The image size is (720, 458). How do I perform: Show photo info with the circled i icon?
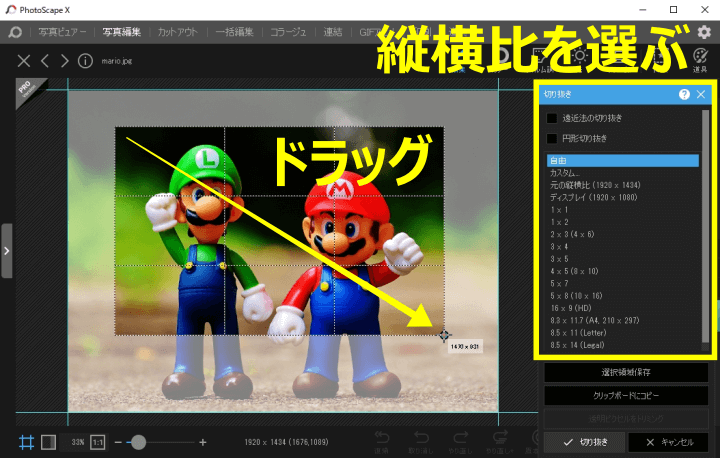(x=85, y=61)
